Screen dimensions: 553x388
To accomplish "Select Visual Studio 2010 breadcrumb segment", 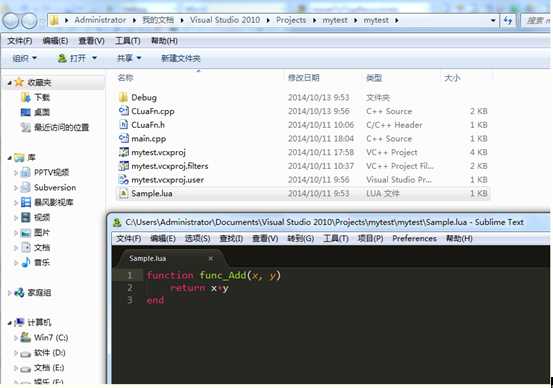I will click(225, 20).
